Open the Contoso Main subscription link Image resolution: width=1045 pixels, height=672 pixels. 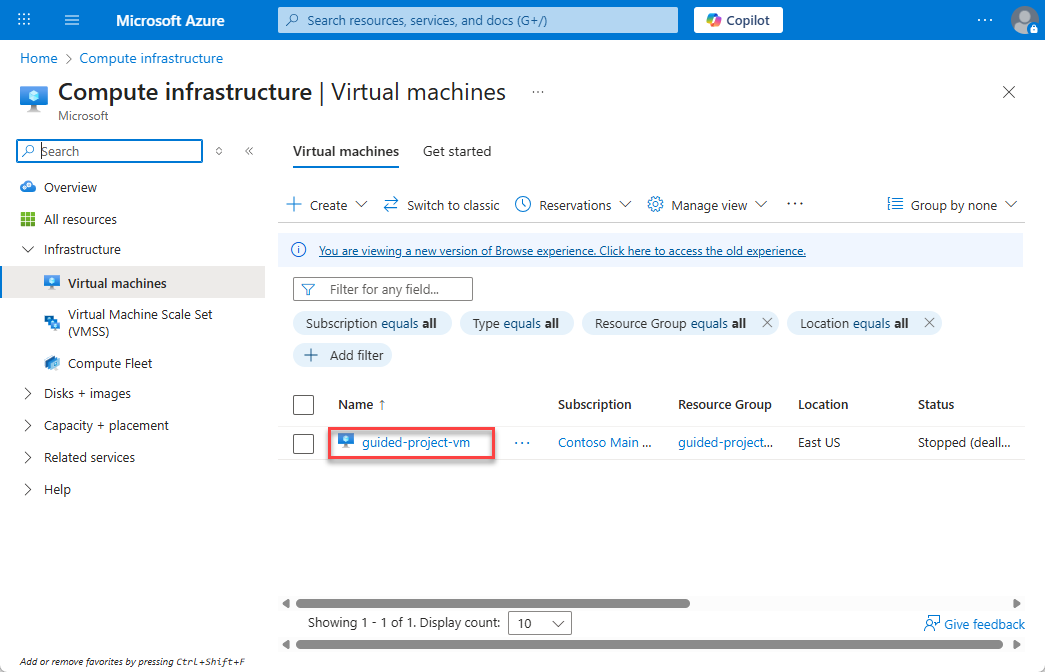pyautogui.click(x=604, y=443)
